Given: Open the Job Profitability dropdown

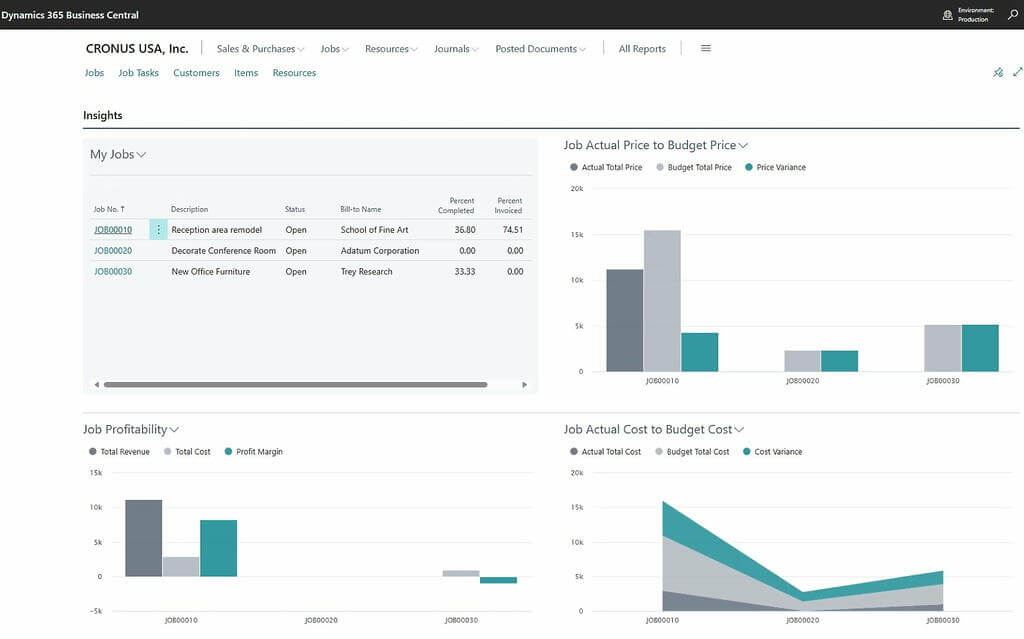Looking at the screenshot, I should point(131,429).
